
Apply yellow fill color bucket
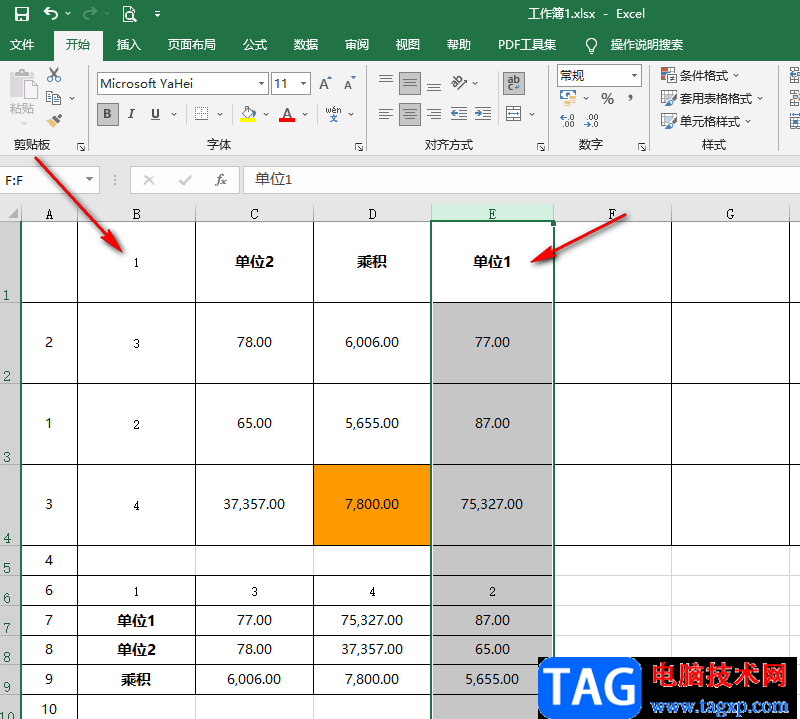(248, 114)
